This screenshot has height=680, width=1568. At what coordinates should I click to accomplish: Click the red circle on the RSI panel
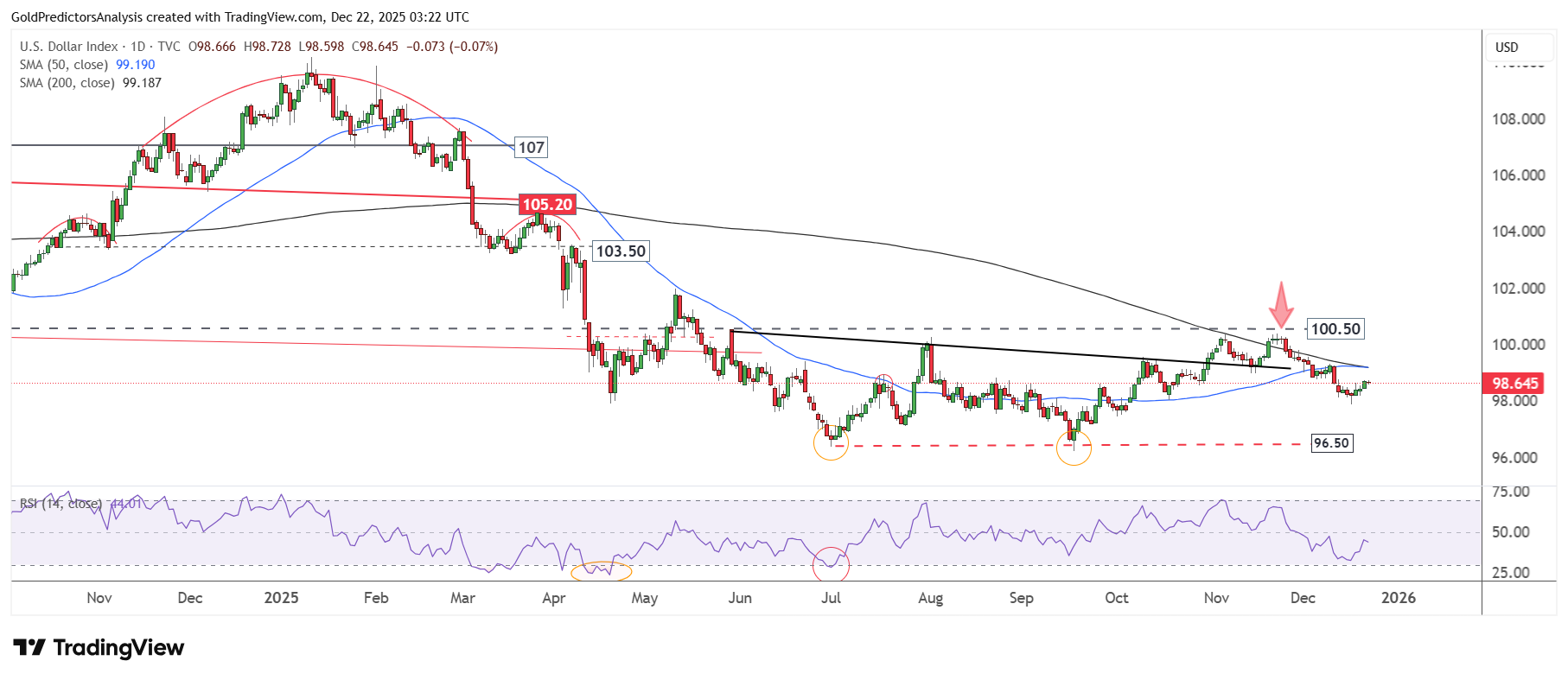[831, 565]
